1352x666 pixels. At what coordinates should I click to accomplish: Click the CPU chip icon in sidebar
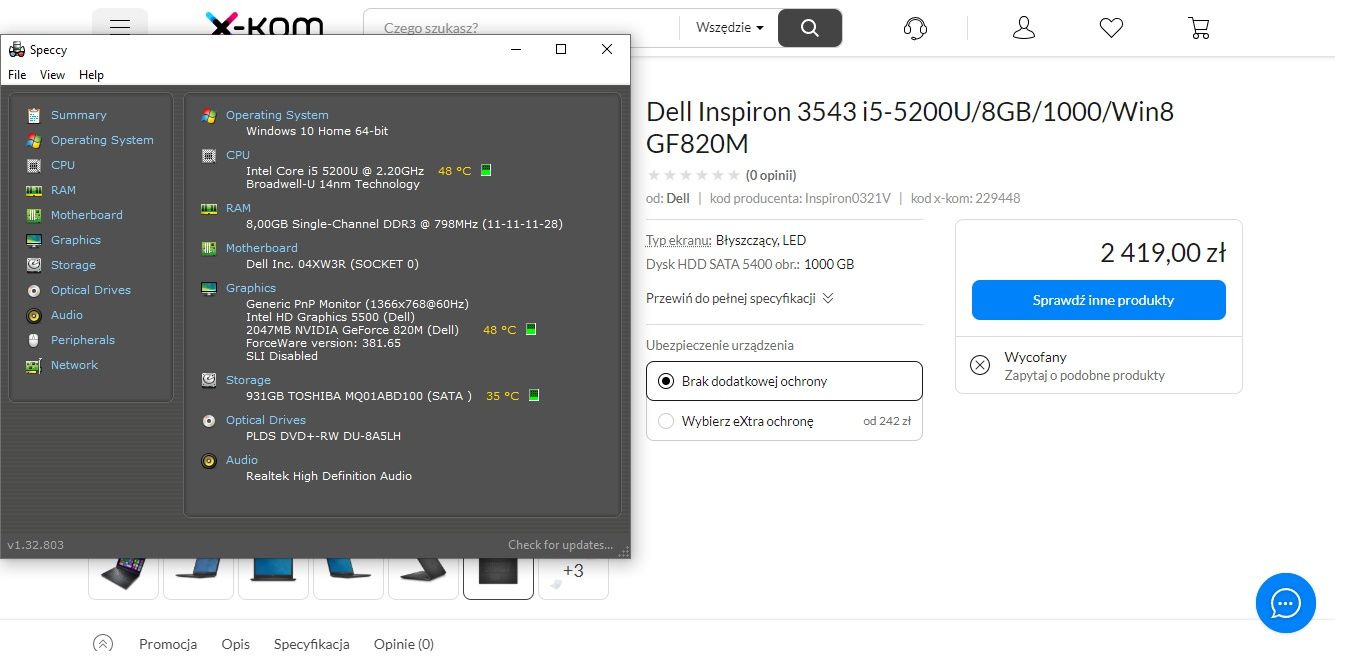click(x=34, y=165)
